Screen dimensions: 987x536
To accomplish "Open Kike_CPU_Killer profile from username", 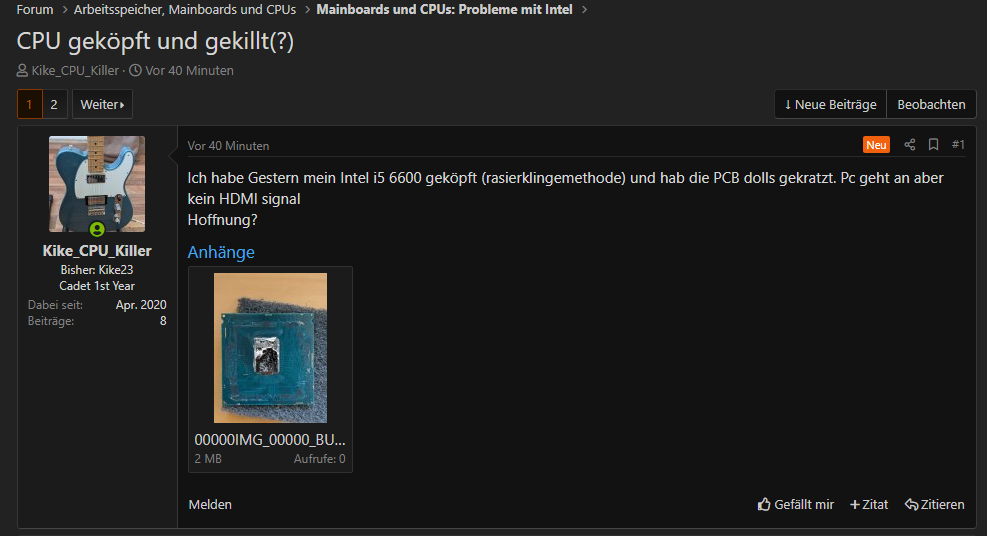I will tap(97, 251).
